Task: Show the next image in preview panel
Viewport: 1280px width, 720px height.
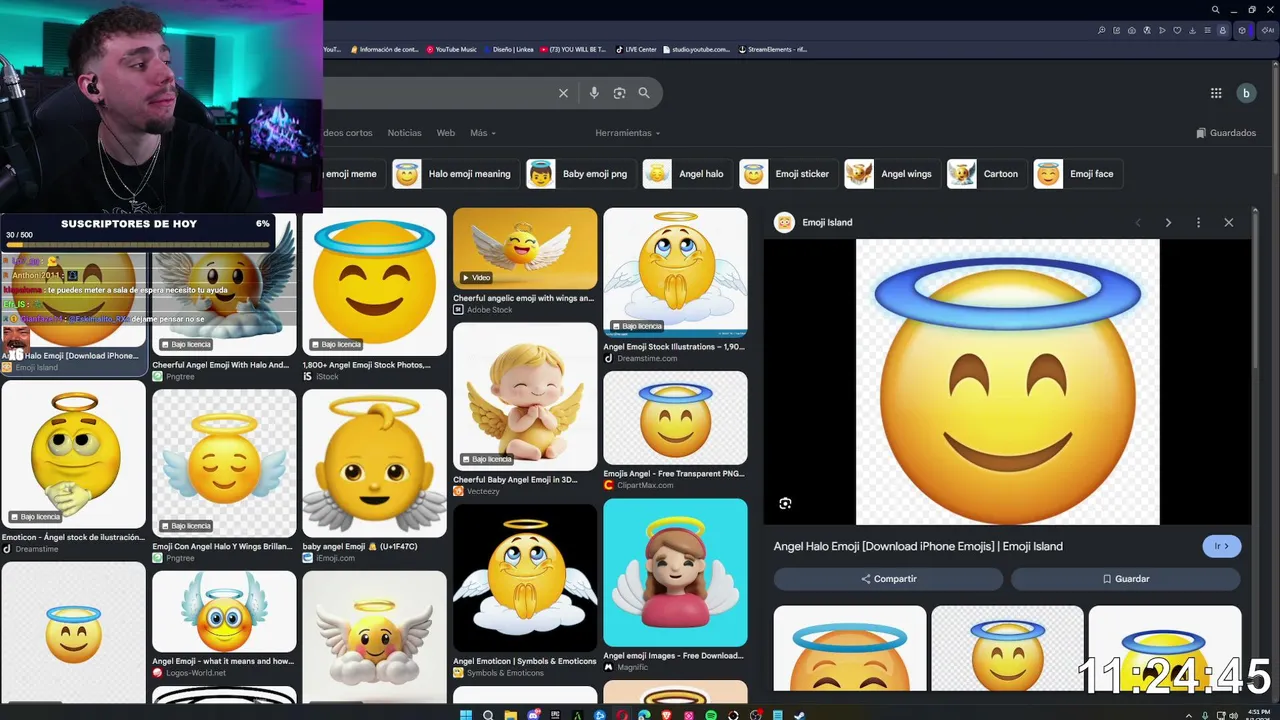Action: [x=1168, y=222]
